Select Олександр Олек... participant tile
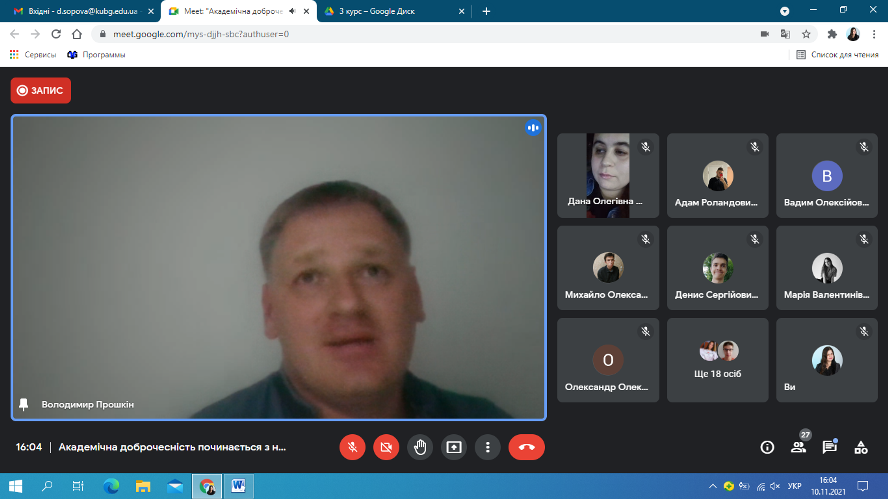Viewport: 888px width, 499px height. (x=608, y=360)
